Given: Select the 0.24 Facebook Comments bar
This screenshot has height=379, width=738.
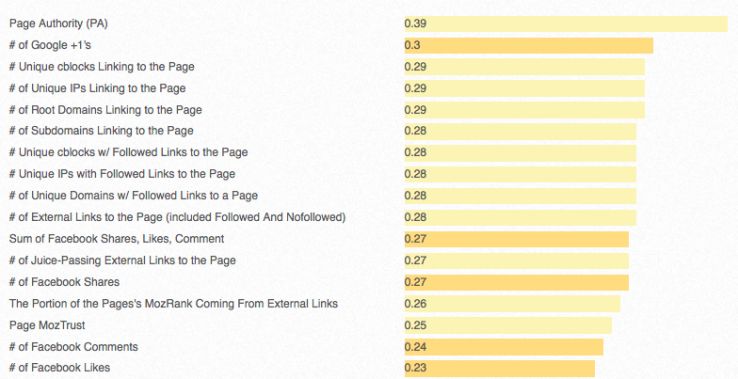Looking at the screenshot, I should point(504,347).
